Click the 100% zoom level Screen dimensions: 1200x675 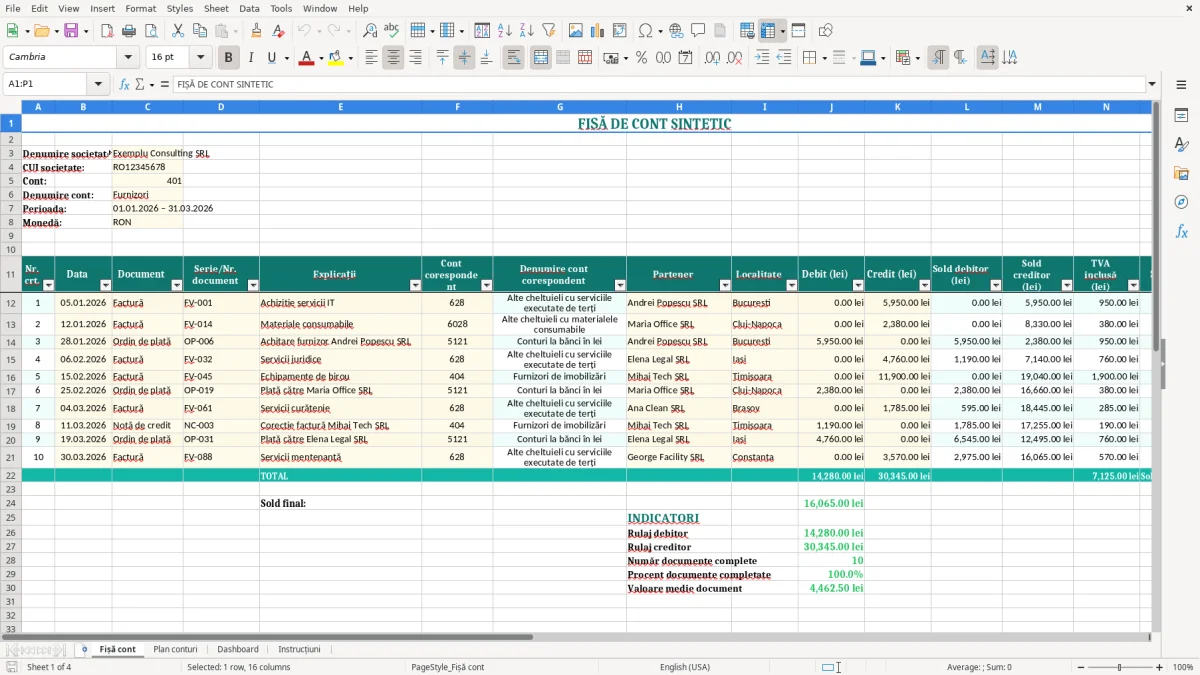[1183, 667]
